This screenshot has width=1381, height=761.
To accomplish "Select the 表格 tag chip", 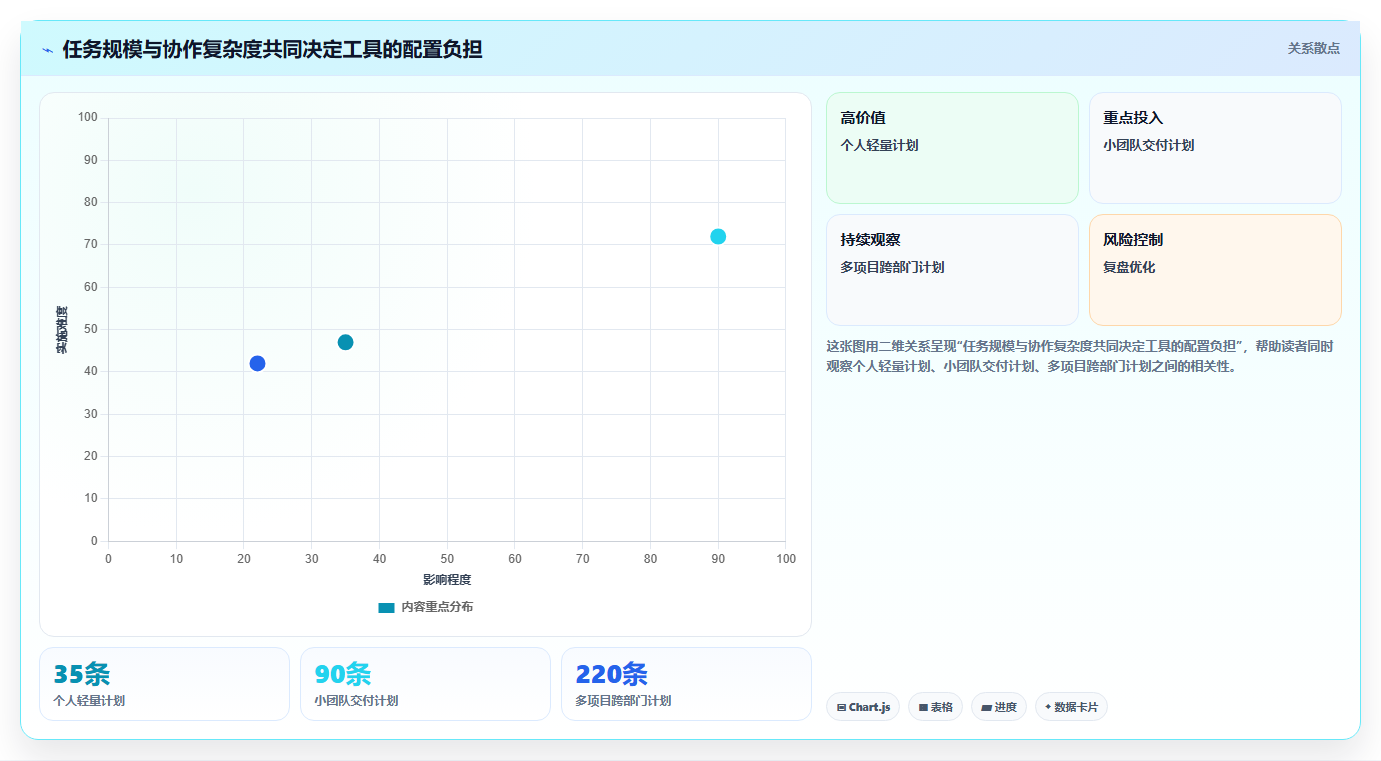I will (x=936, y=707).
